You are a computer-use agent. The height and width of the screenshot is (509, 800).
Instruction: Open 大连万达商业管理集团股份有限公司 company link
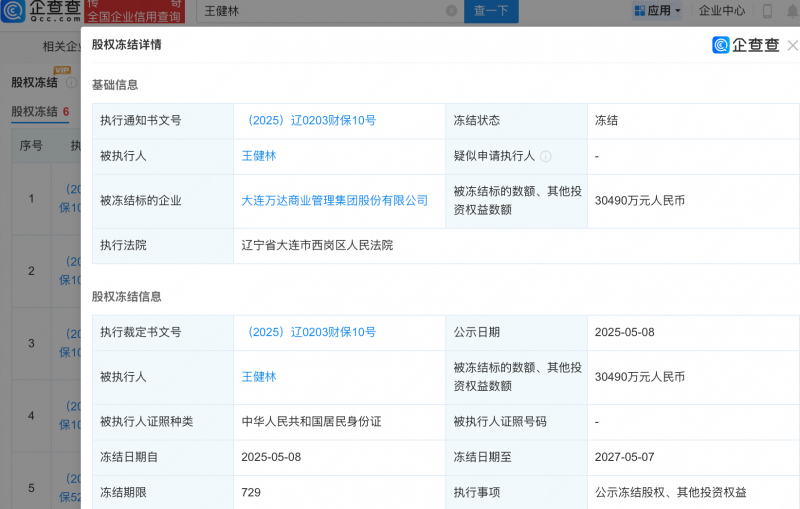[x=335, y=201]
